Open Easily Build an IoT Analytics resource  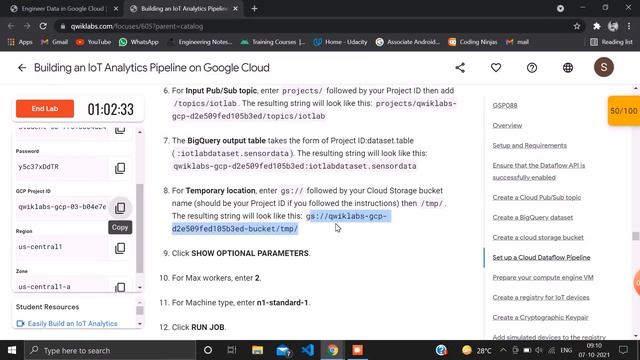point(73,323)
